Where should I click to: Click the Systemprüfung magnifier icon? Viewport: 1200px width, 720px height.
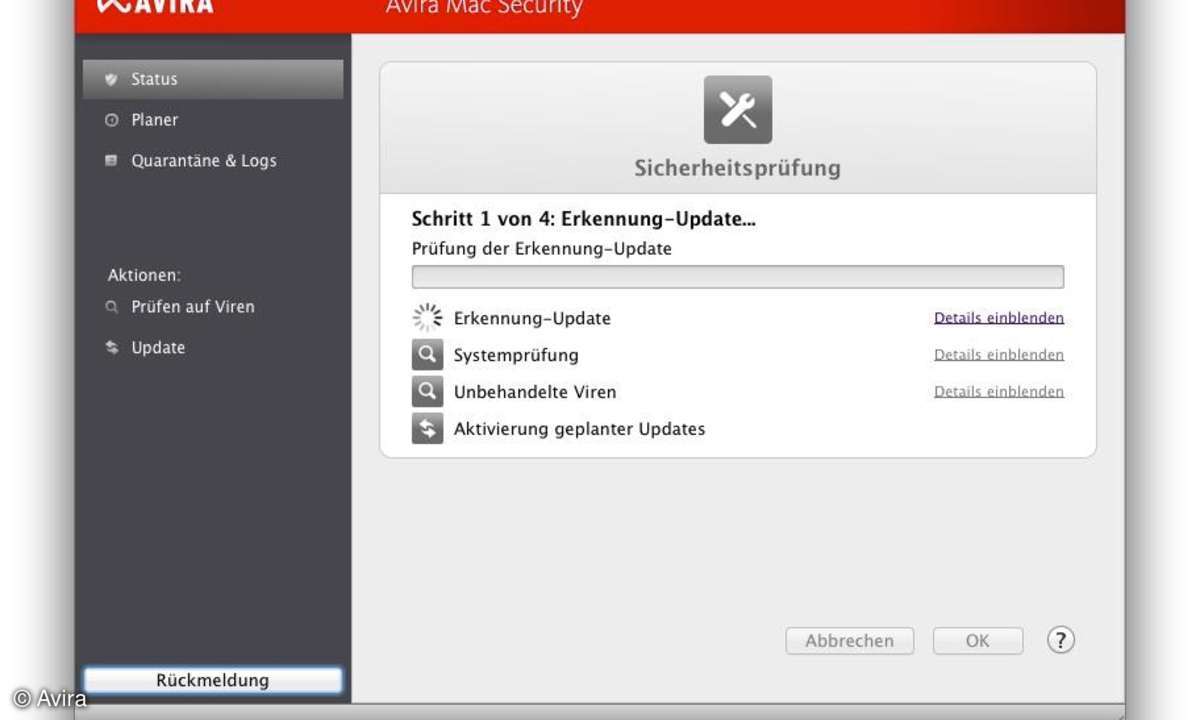427,355
